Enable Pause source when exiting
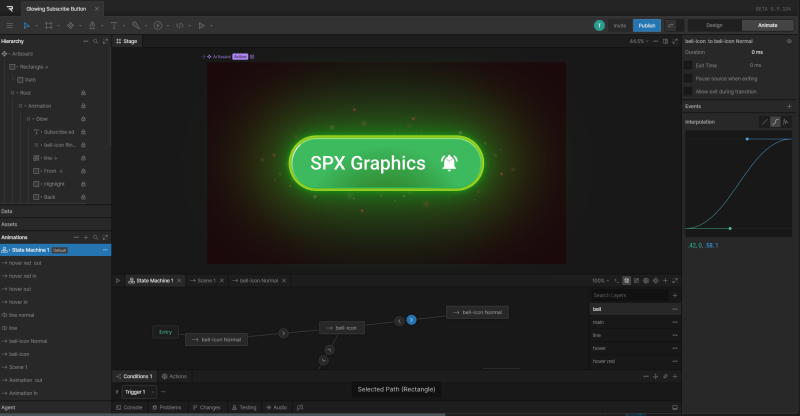This screenshot has height=416, width=800. (688, 78)
